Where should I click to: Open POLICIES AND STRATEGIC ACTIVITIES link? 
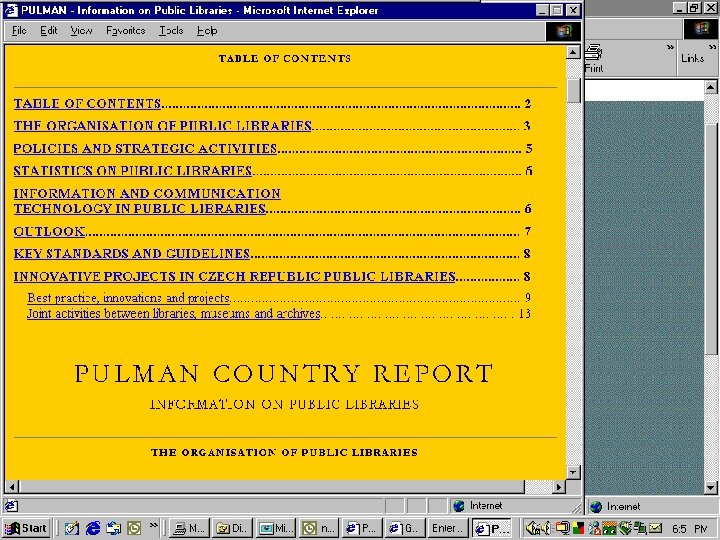coord(145,148)
